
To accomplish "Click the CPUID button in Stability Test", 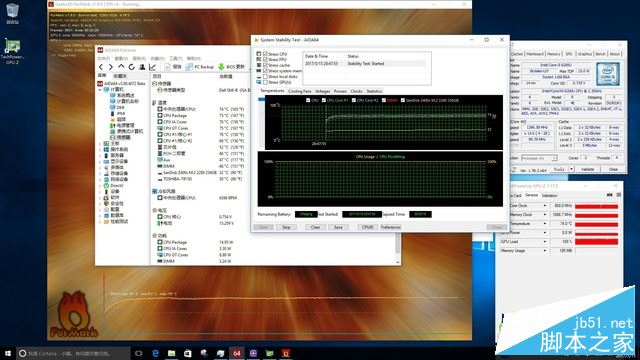I will 367,227.
